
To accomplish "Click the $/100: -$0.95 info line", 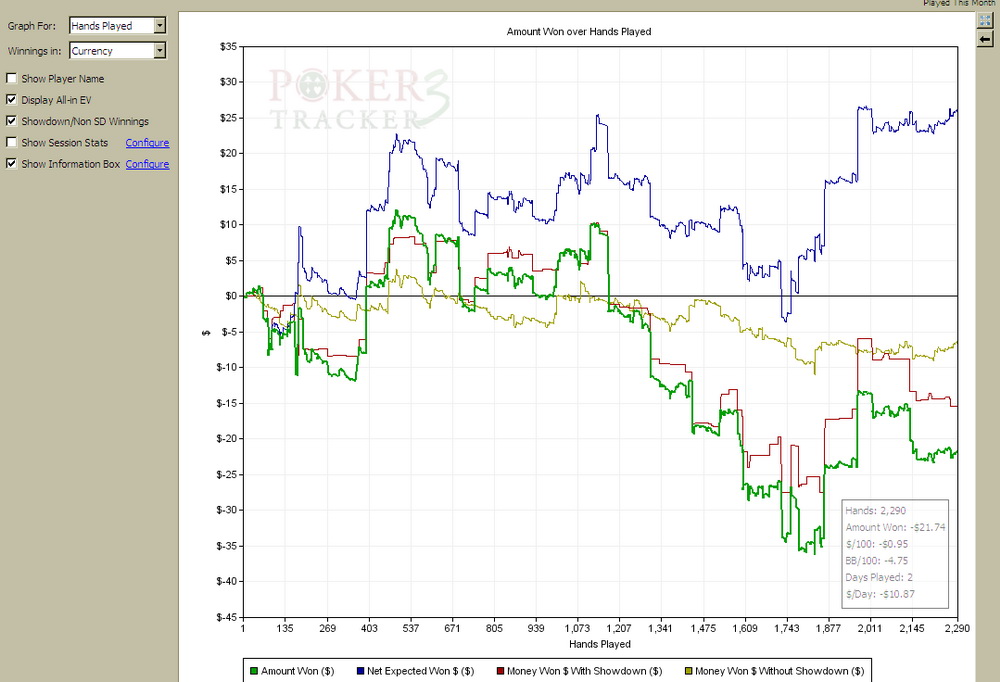I will 877,544.
